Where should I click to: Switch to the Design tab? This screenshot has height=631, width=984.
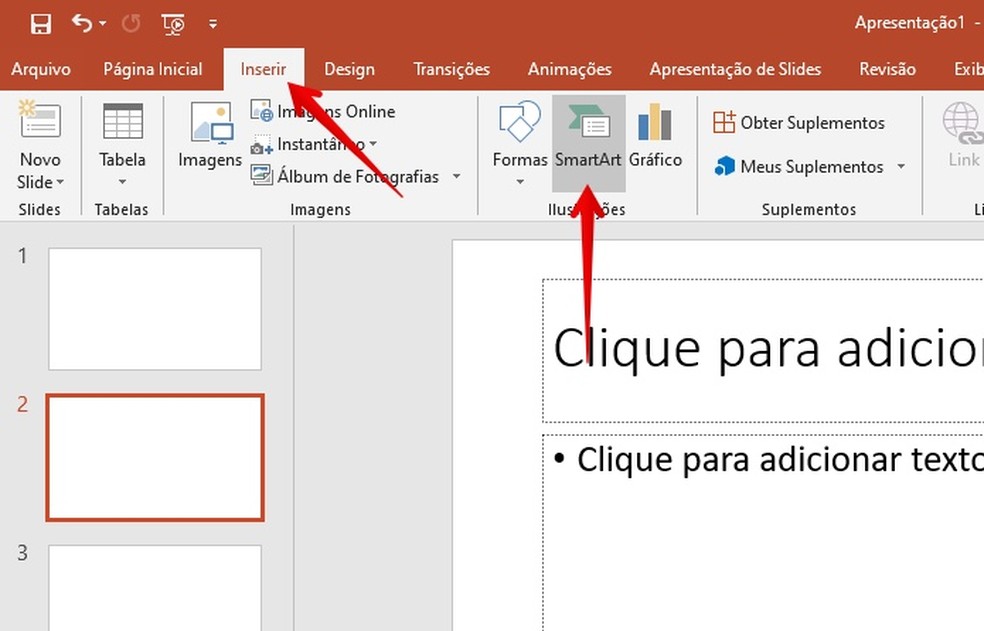(x=349, y=69)
